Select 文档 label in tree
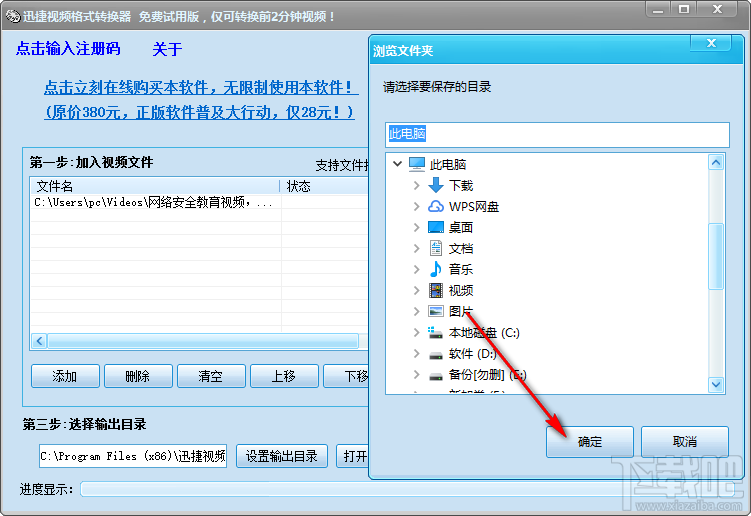The image size is (751, 516). point(461,248)
